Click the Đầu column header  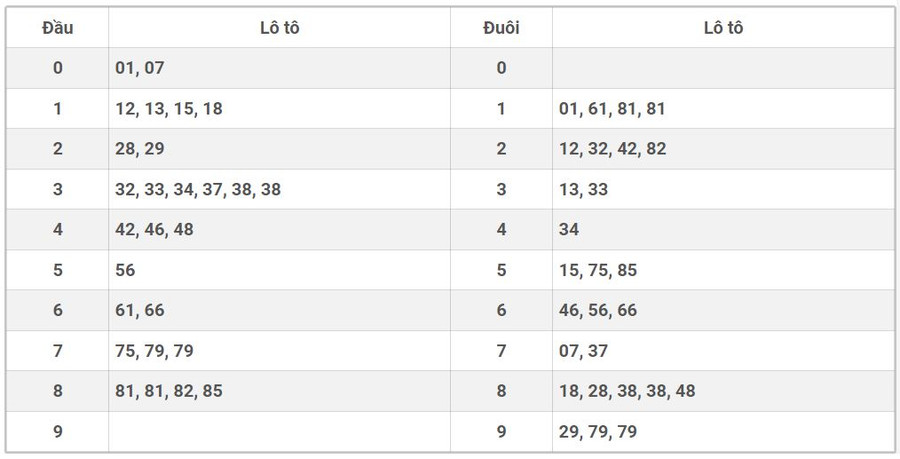click(57, 28)
